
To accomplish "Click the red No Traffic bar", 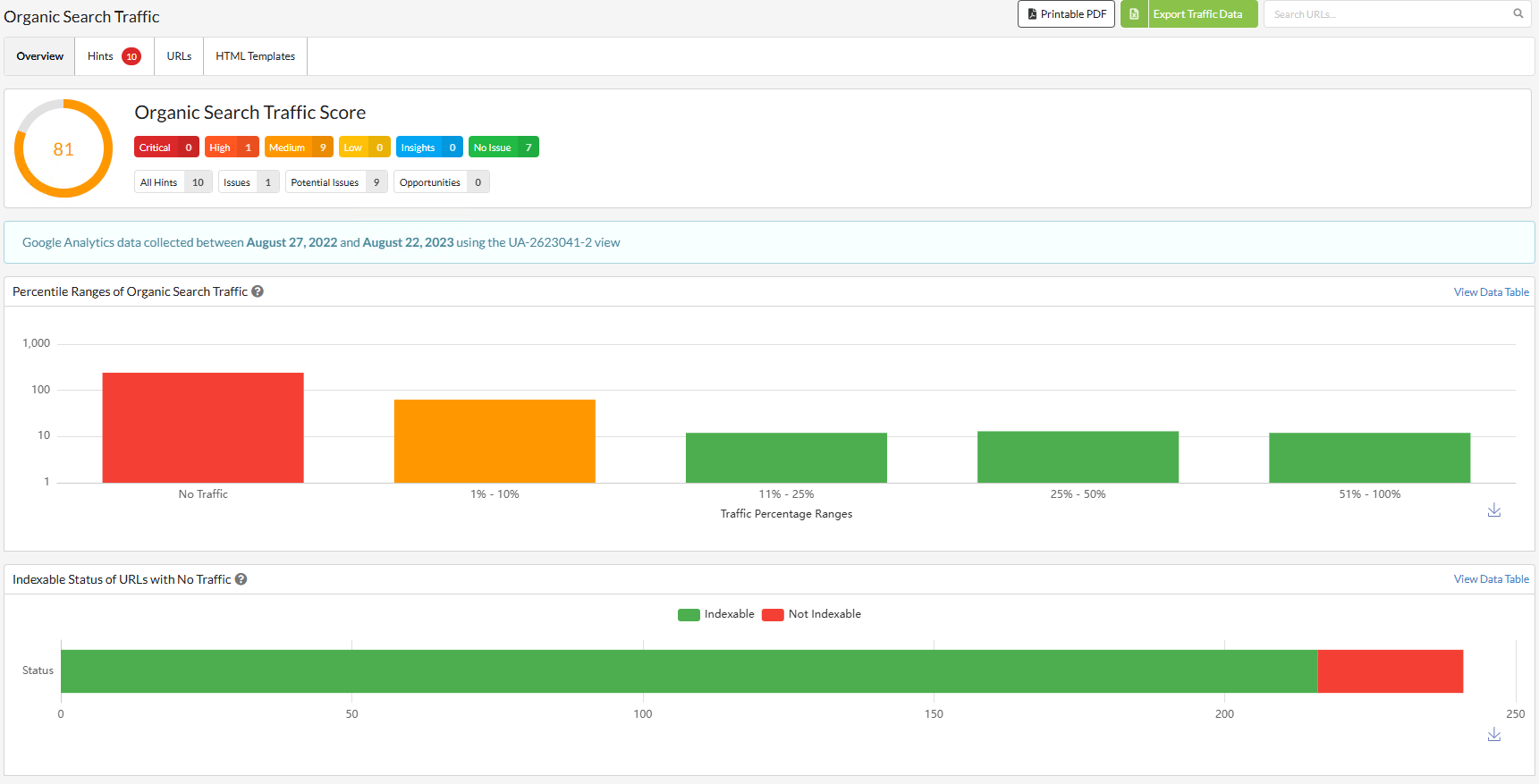I will [x=203, y=427].
